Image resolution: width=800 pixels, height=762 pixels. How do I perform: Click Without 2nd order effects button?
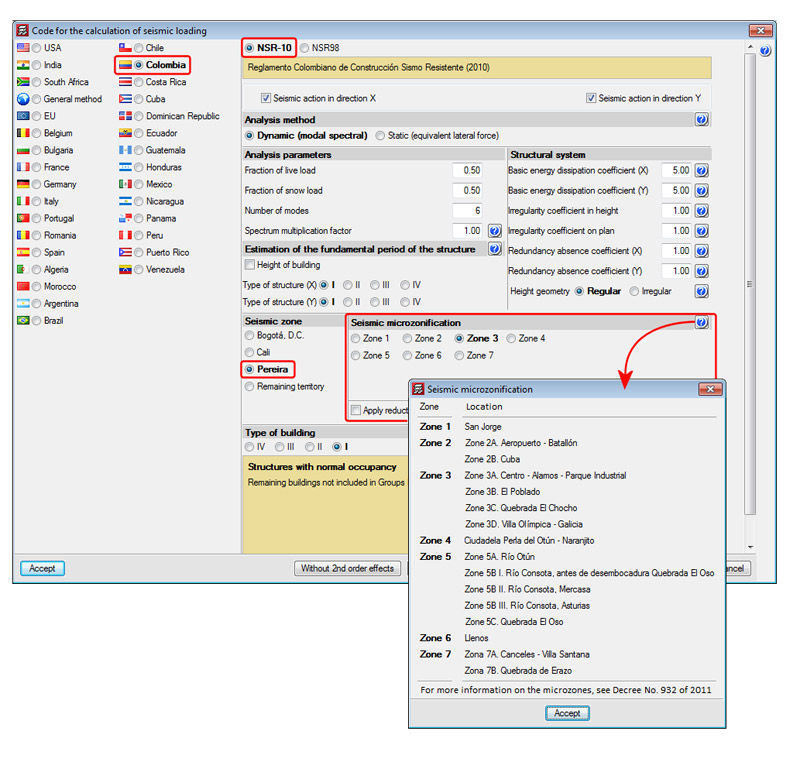tap(347, 568)
